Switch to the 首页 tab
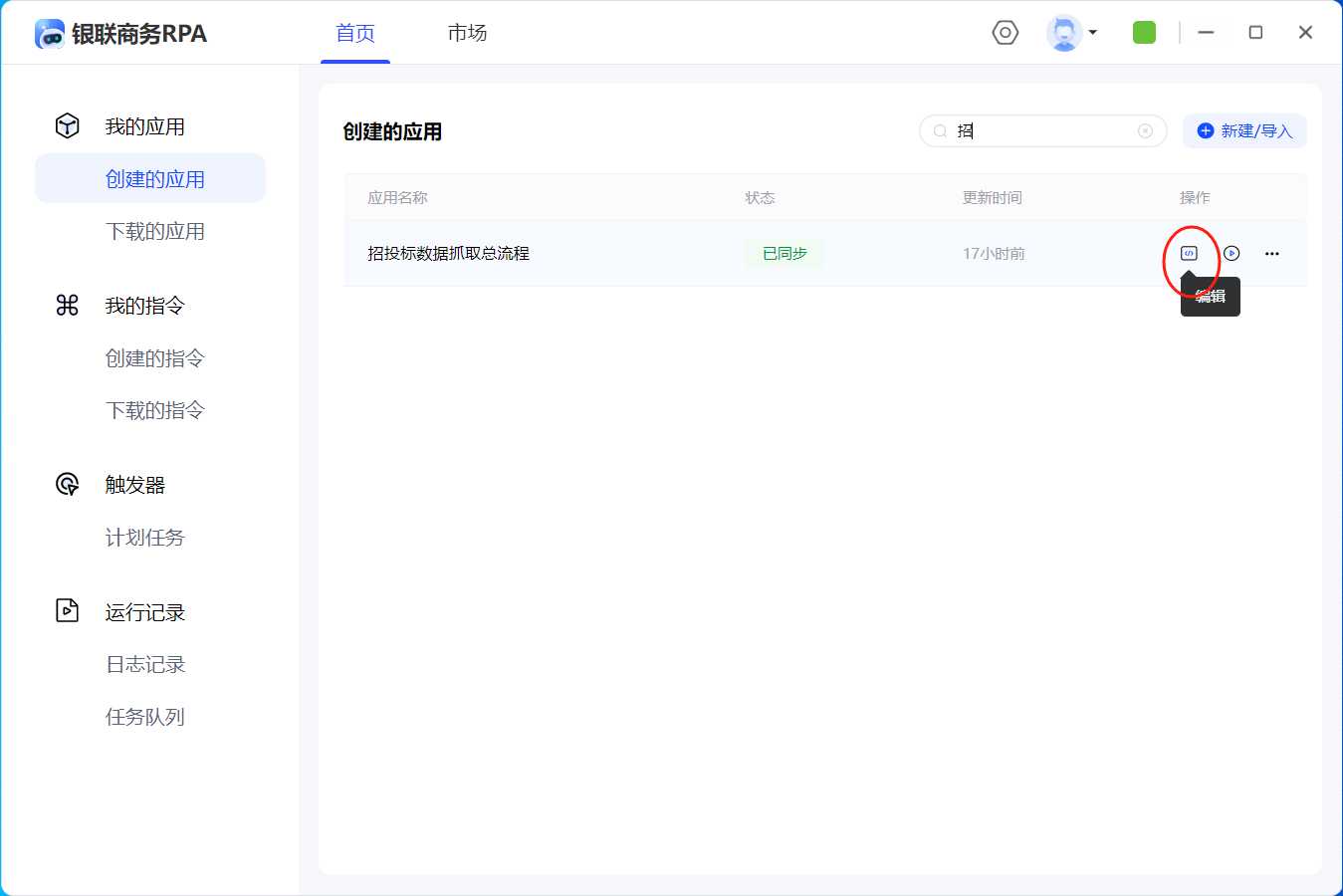This screenshot has height=896, width=1343. pos(355,33)
